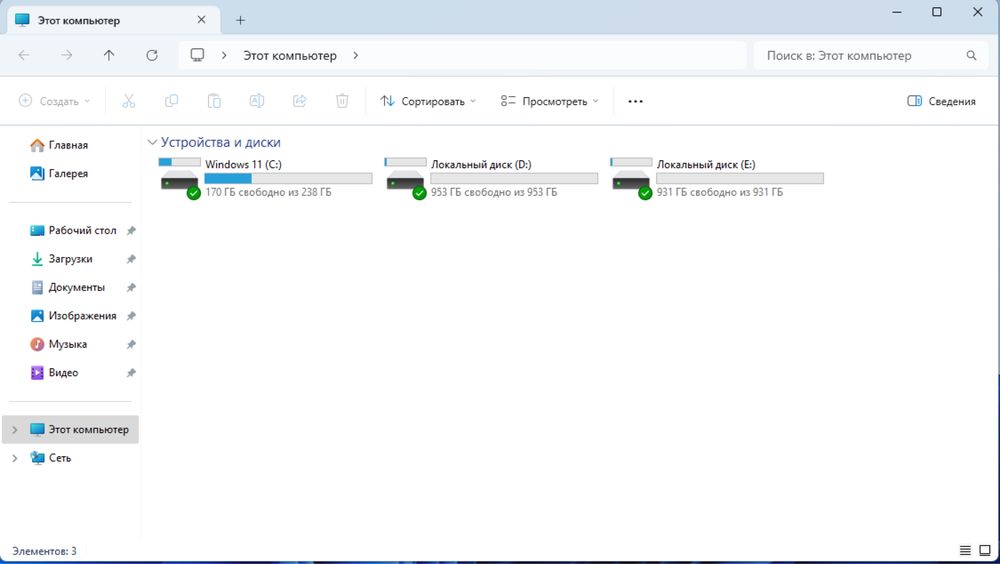This screenshot has width=1000, height=564.
Task: Open the three-dots more options menu
Action: [635, 101]
